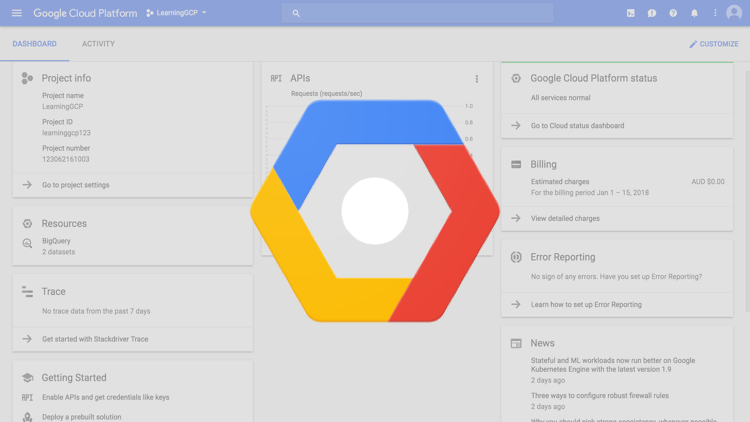Viewport: 750px width, 422px height.
Task: Click the Getting Started graduation cap icon
Action: pyautogui.click(x=27, y=378)
